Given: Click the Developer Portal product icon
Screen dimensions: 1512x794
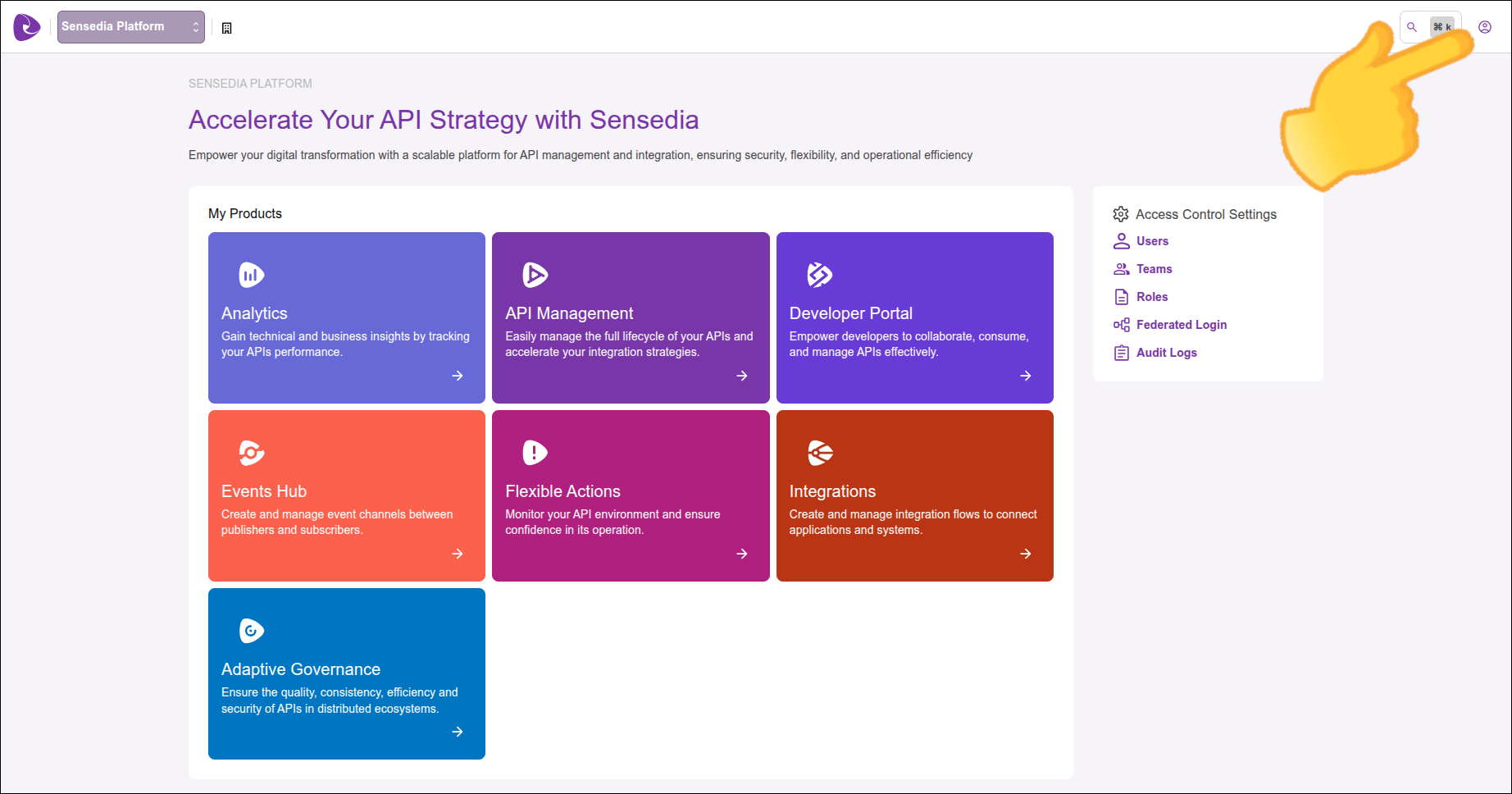Looking at the screenshot, I should coord(819,275).
